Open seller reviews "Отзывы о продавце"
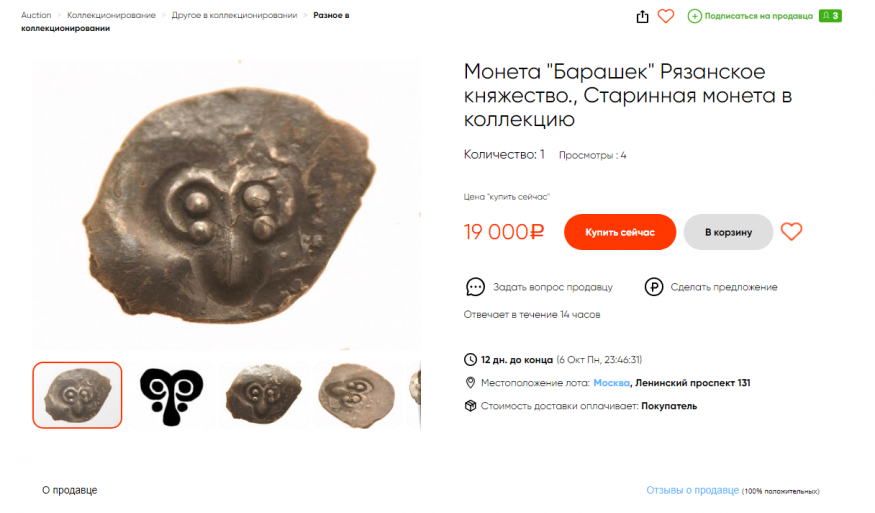The width and height of the screenshot is (875, 513). (x=692, y=490)
